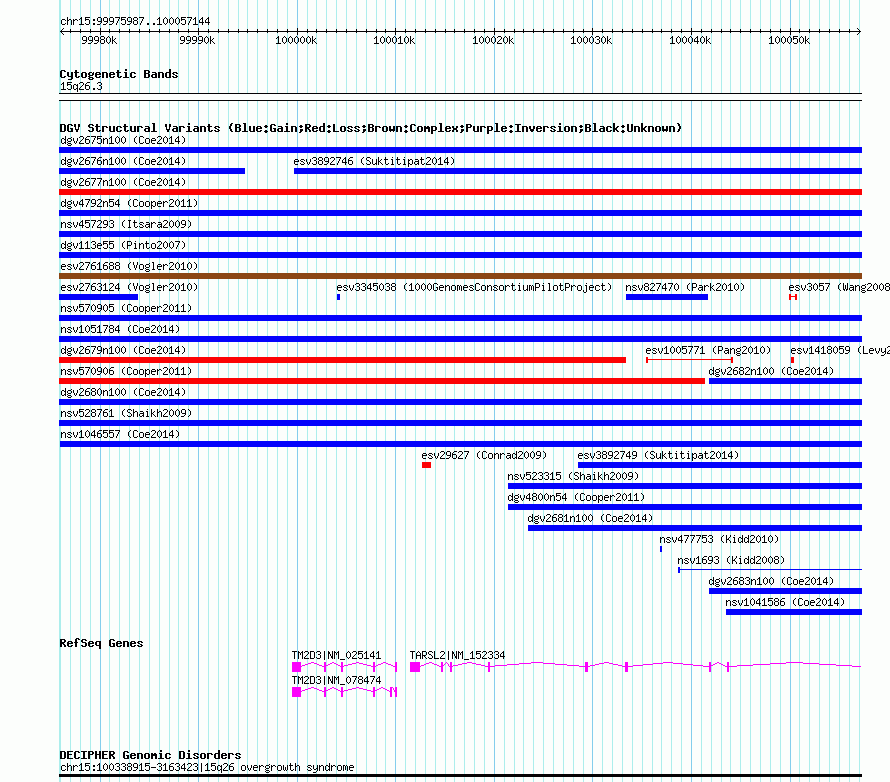Click the DECIPHER Genomic Disorders track title
Viewport: 890px width, 782px height.
point(150,755)
